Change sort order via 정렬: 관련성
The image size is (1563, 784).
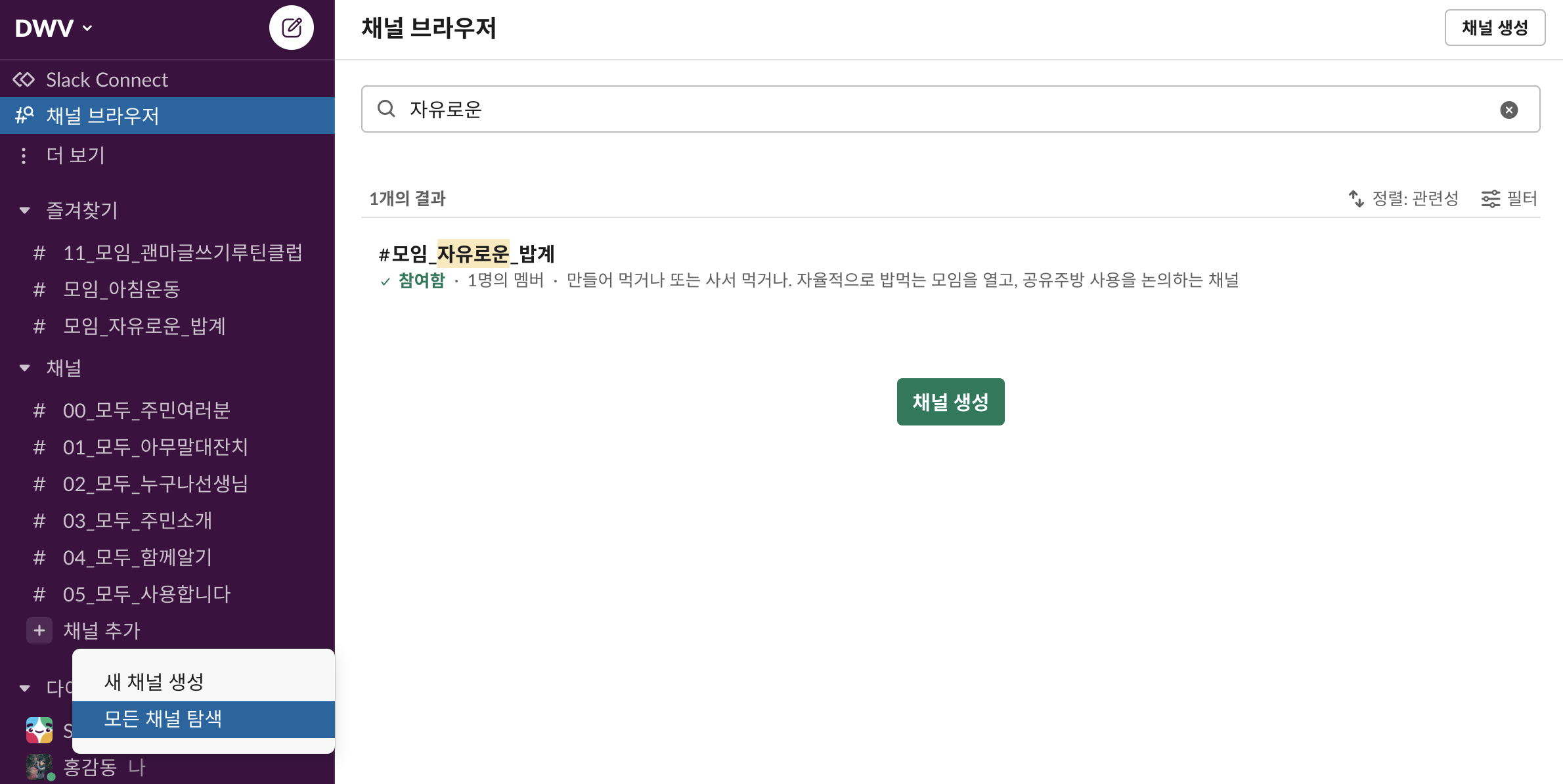[x=1403, y=198]
